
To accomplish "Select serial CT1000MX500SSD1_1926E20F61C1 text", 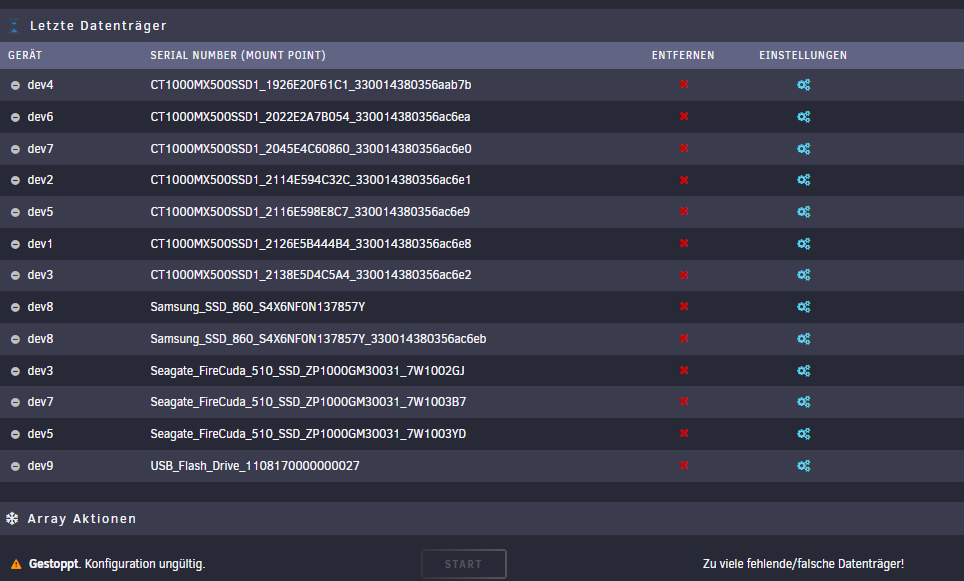I will pos(310,85).
